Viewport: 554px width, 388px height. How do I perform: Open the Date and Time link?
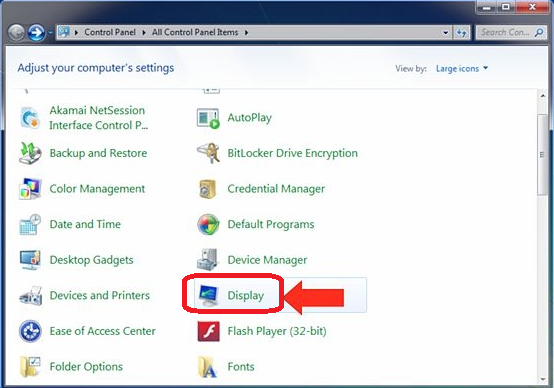pos(85,224)
